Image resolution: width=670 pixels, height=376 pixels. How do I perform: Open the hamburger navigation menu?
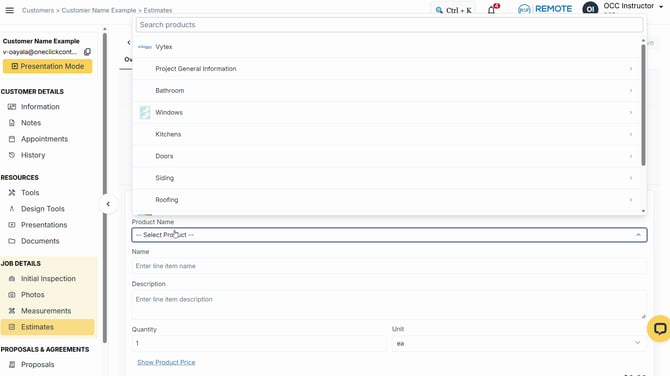(9, 10)
